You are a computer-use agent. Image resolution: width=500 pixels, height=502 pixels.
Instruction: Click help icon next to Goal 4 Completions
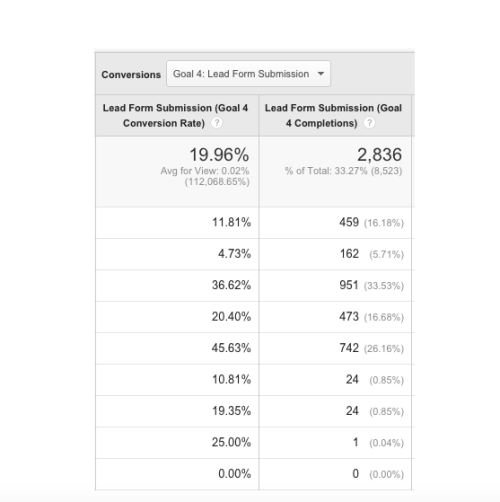pos(369,123)
